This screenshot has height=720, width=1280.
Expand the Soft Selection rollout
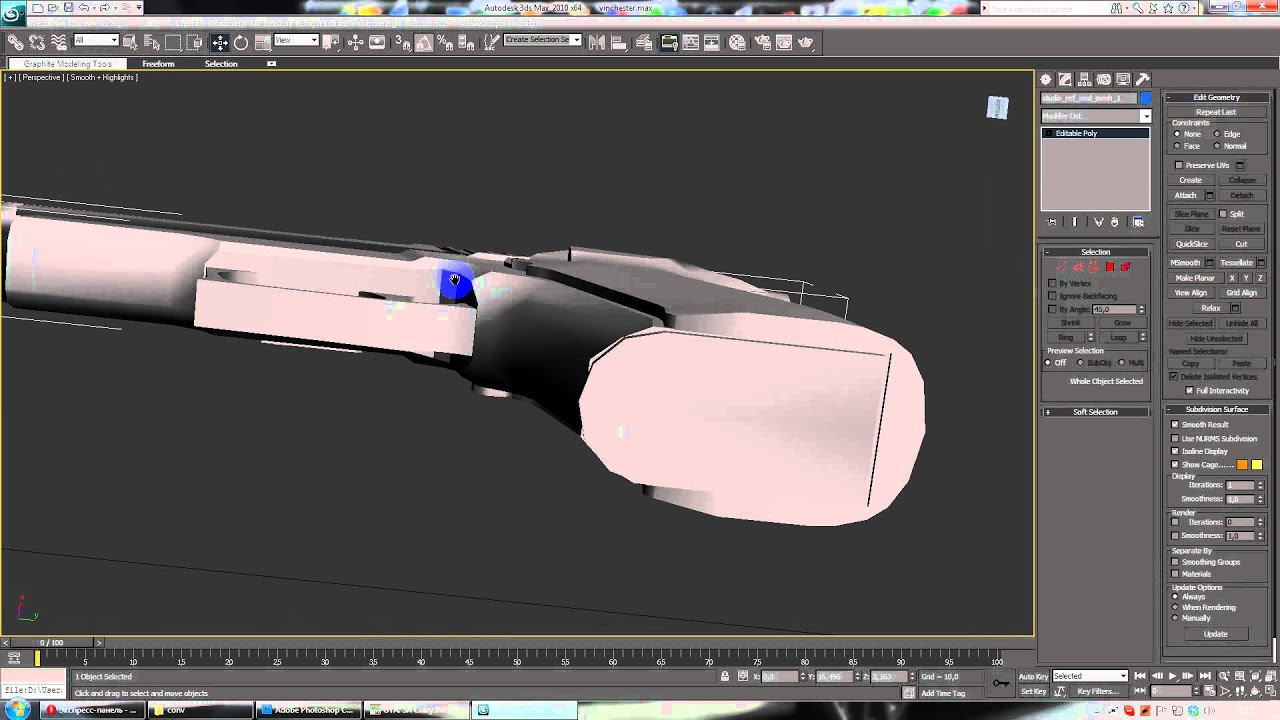click(x=1095, y=412)
